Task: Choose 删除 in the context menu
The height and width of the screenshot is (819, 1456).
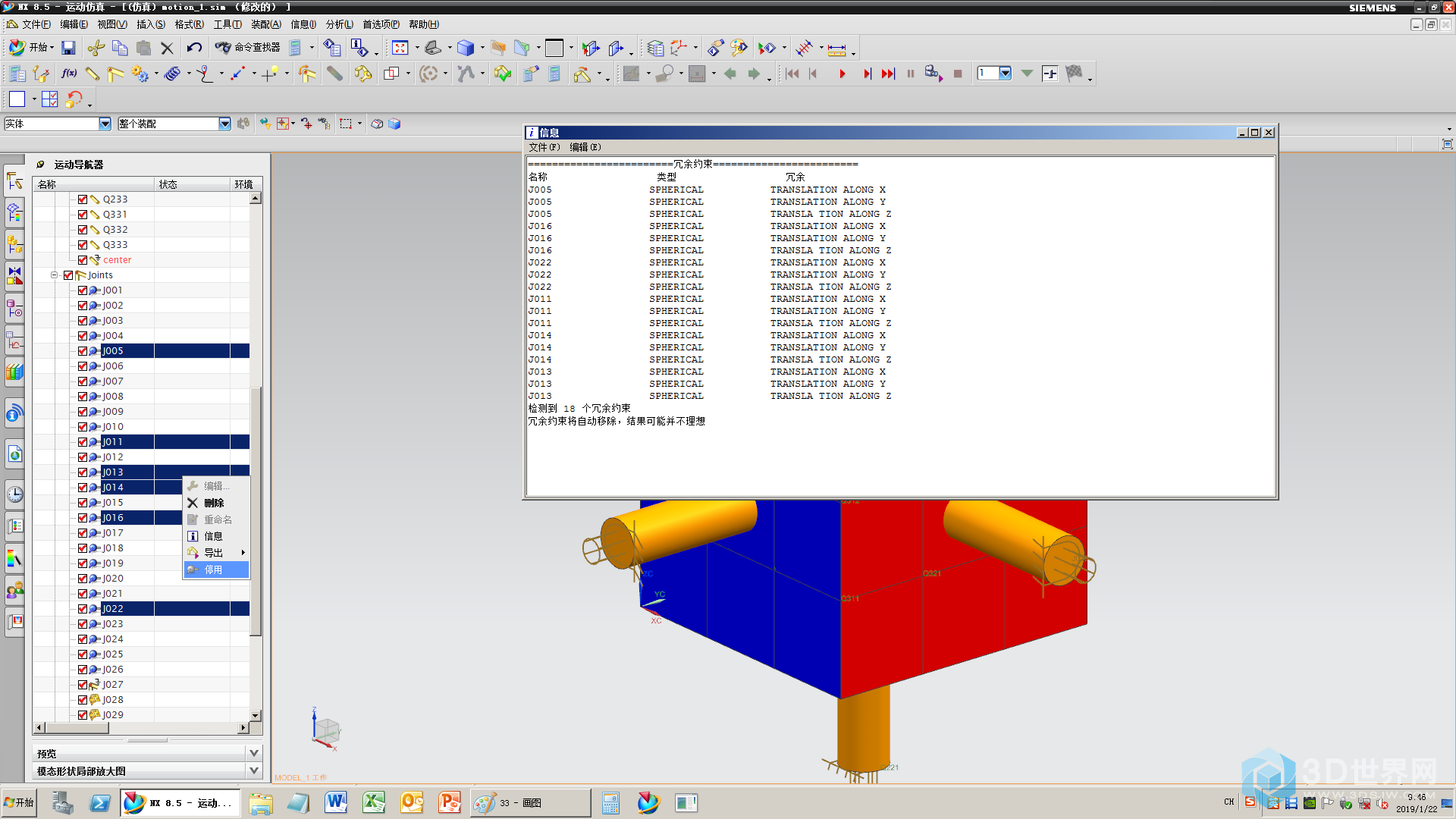Action: (216, 503)
